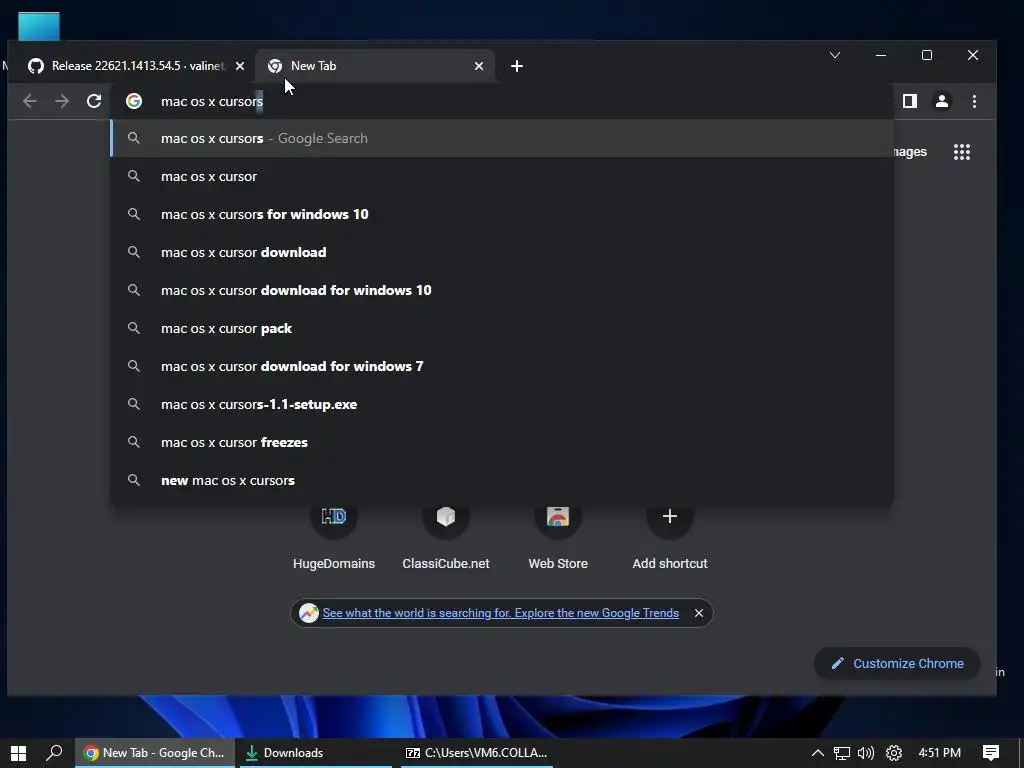
Task: Click the volume speaker tray icon
Action: pyautogui.click(x=866, y=753)
